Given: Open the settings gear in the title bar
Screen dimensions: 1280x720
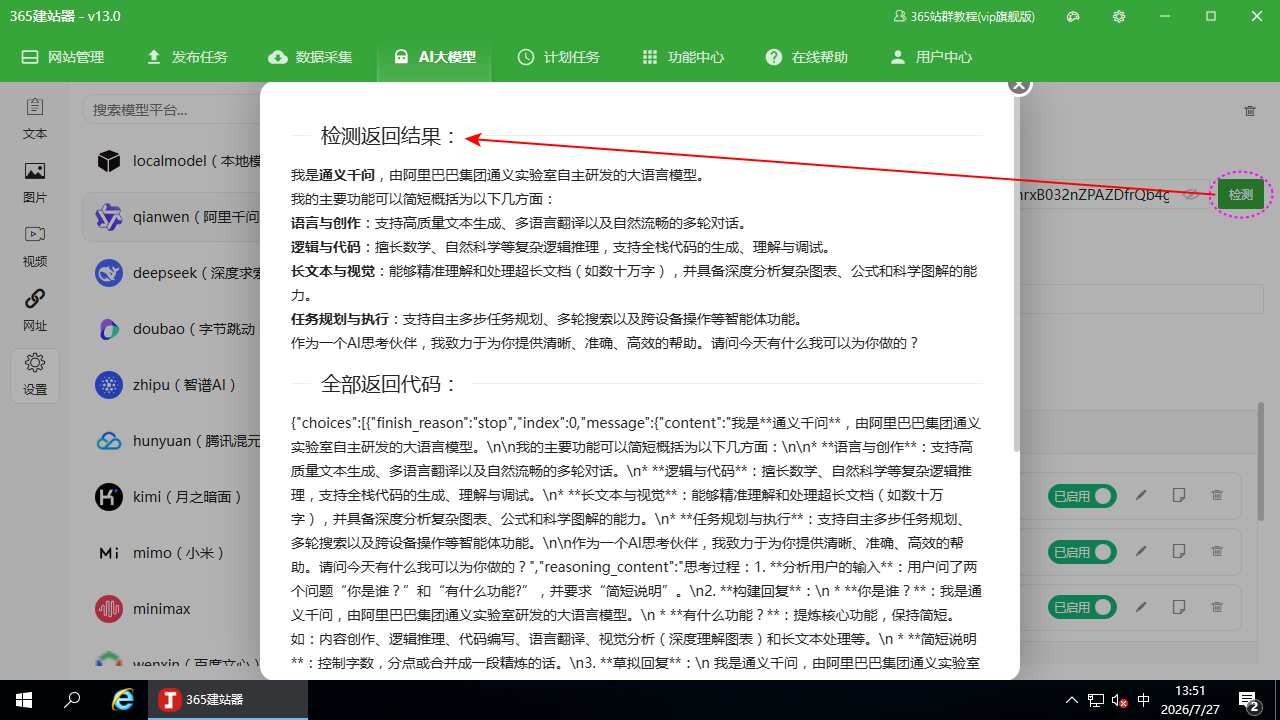Looking at the screenshot, I should click(1119, 16).
